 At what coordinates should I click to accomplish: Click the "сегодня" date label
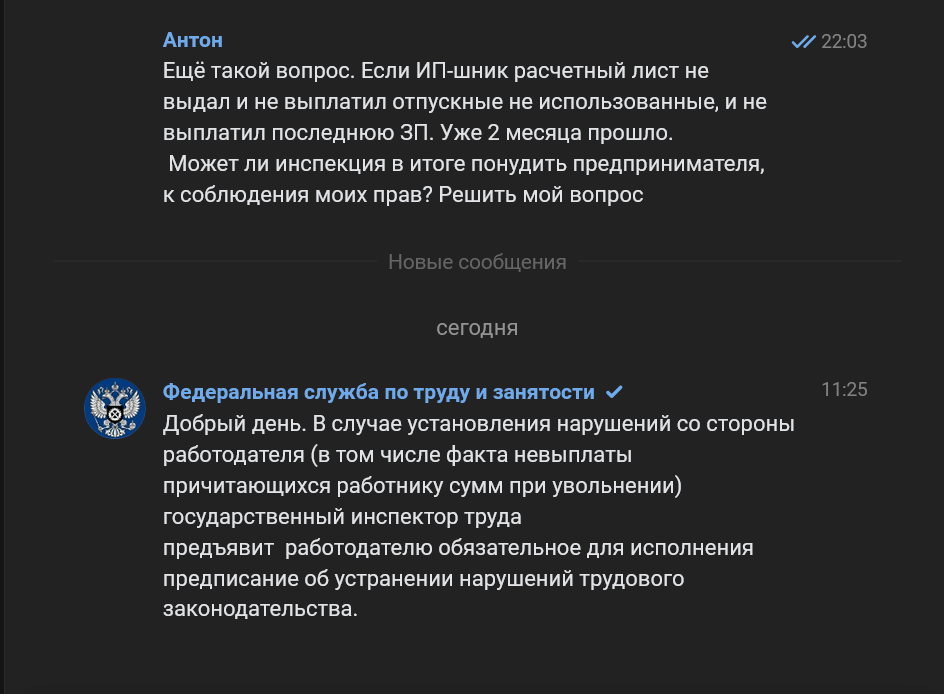477,327
